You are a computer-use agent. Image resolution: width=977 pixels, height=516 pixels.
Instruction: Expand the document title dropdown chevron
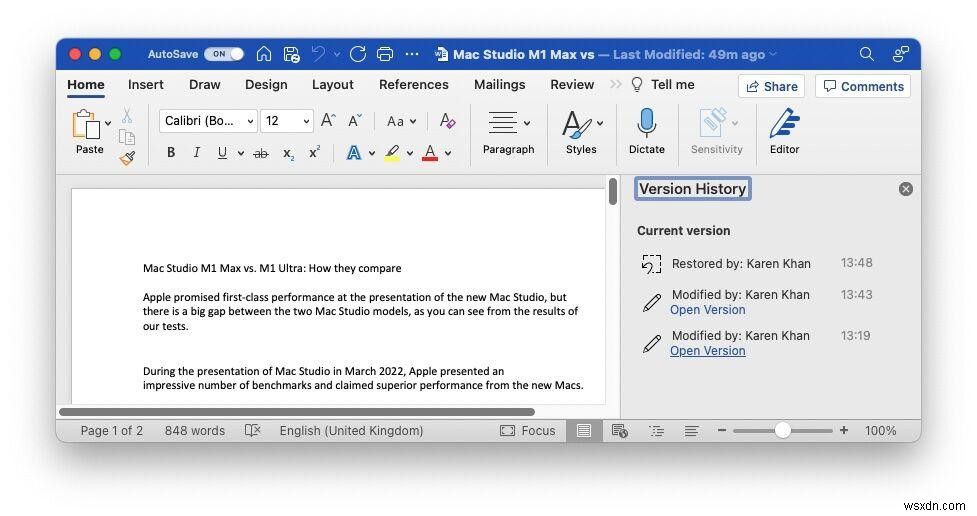point(773,54)
